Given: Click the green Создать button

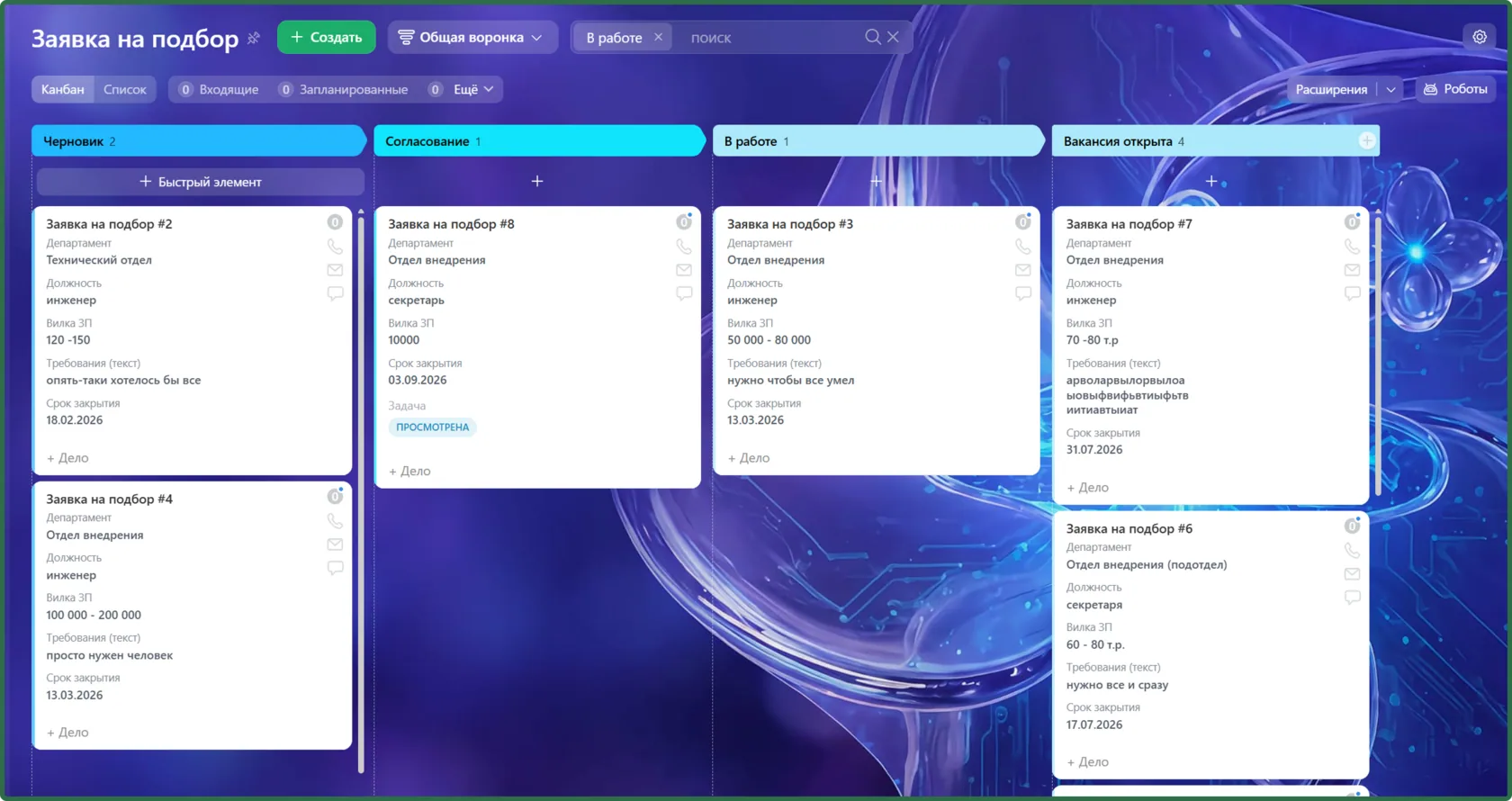Looking at the screenshot, I should [x=326, y=37].
